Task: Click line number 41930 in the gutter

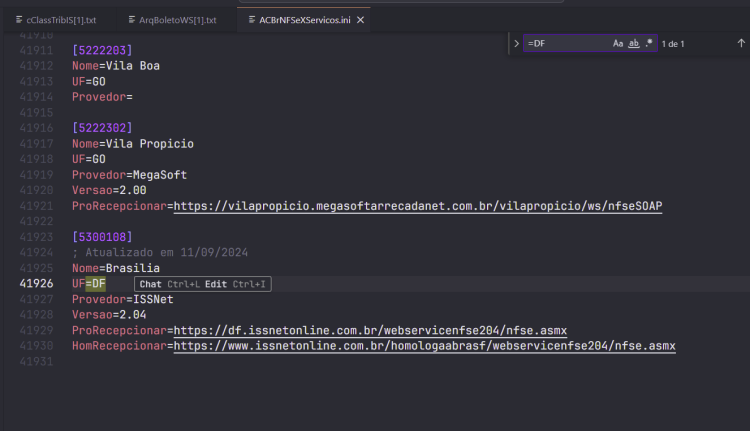Action: [x=36, y=346]
